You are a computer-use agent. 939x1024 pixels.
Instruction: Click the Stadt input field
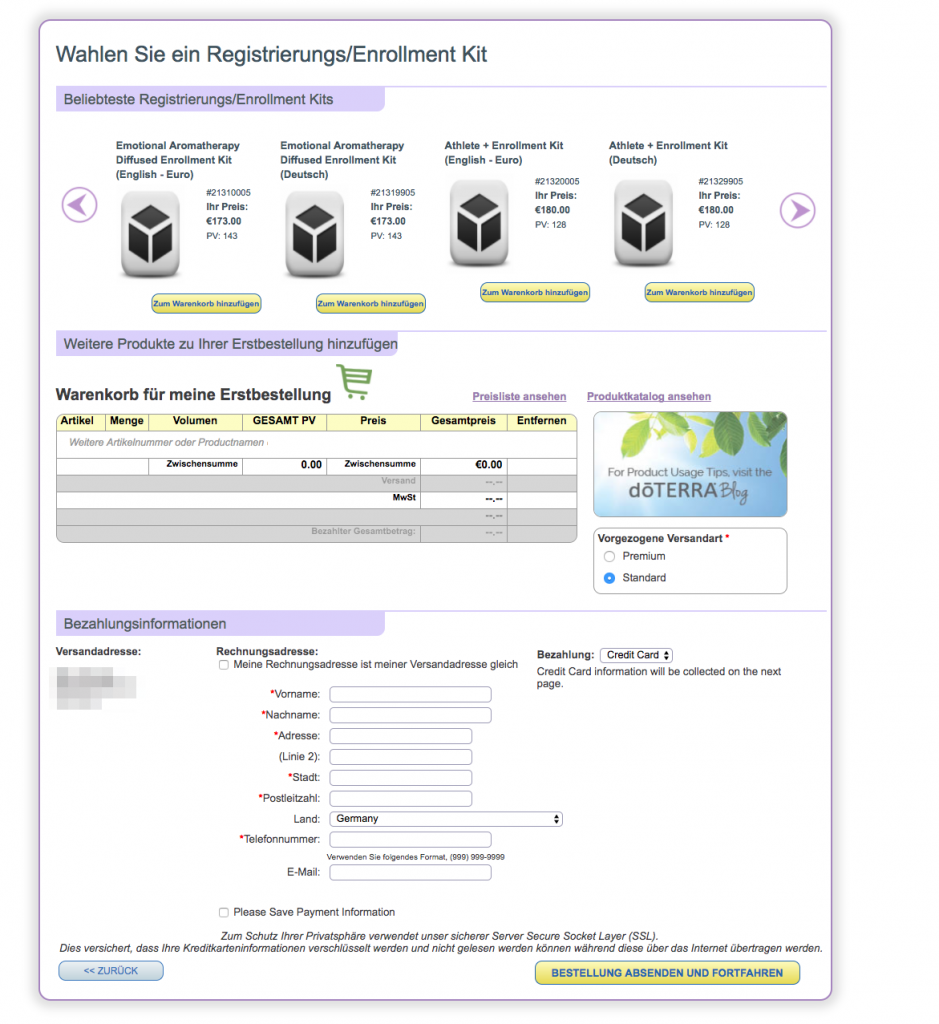(x=401, y=778)
